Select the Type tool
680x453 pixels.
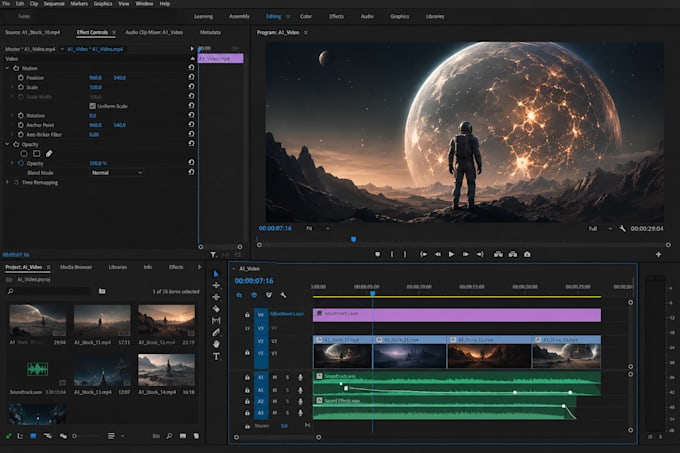click(x=216, y=356)
